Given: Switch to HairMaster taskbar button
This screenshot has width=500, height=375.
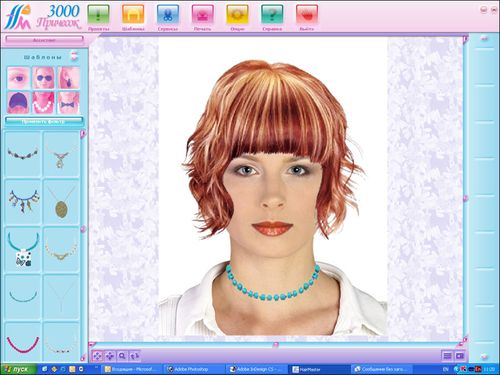Looking at the screenshot, I should click(319, 369).
